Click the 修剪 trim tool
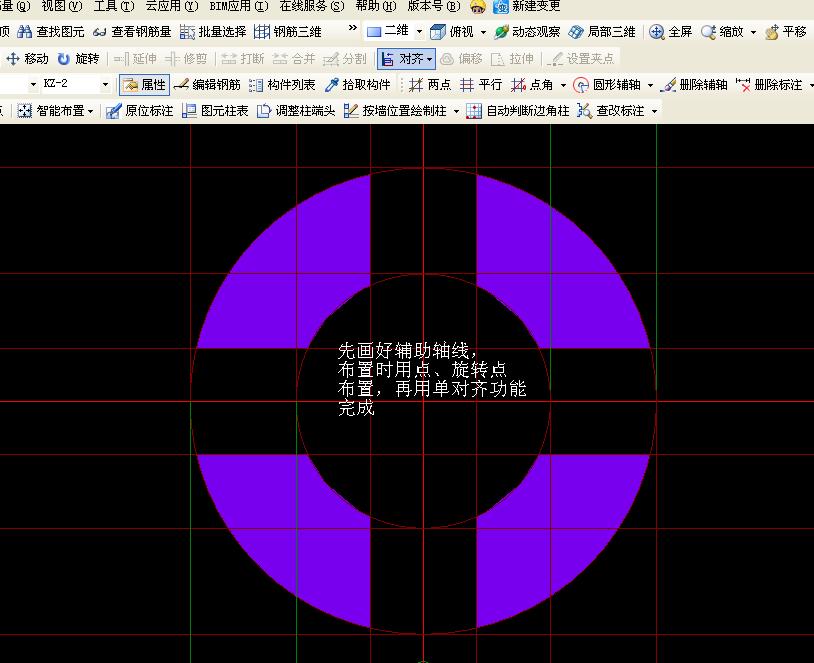Image resolution: width=814 pixels, height=663 pixels. 186,59
